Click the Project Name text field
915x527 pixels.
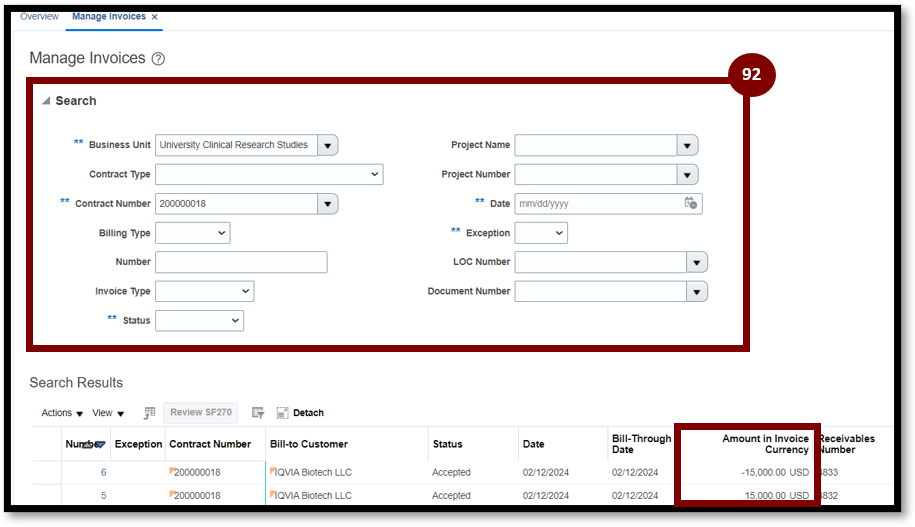click(x=596, y=145)
